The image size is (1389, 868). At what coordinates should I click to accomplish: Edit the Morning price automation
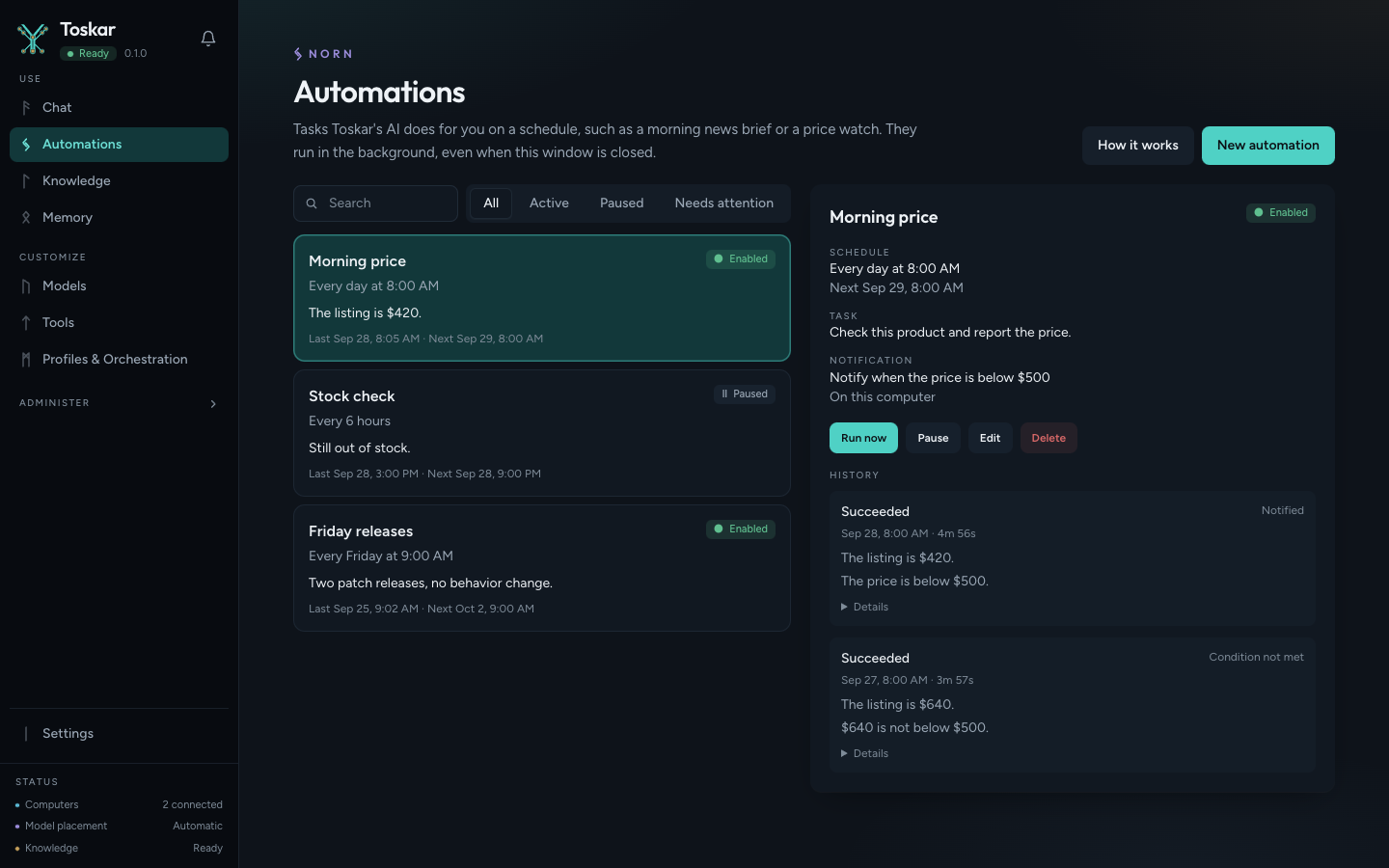[x=990, y=438]
